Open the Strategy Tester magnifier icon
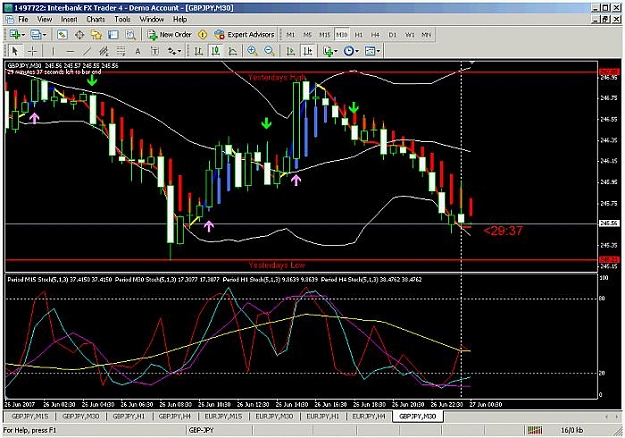Viewport: 625px width, 438px height. click(x=130, y=35)
